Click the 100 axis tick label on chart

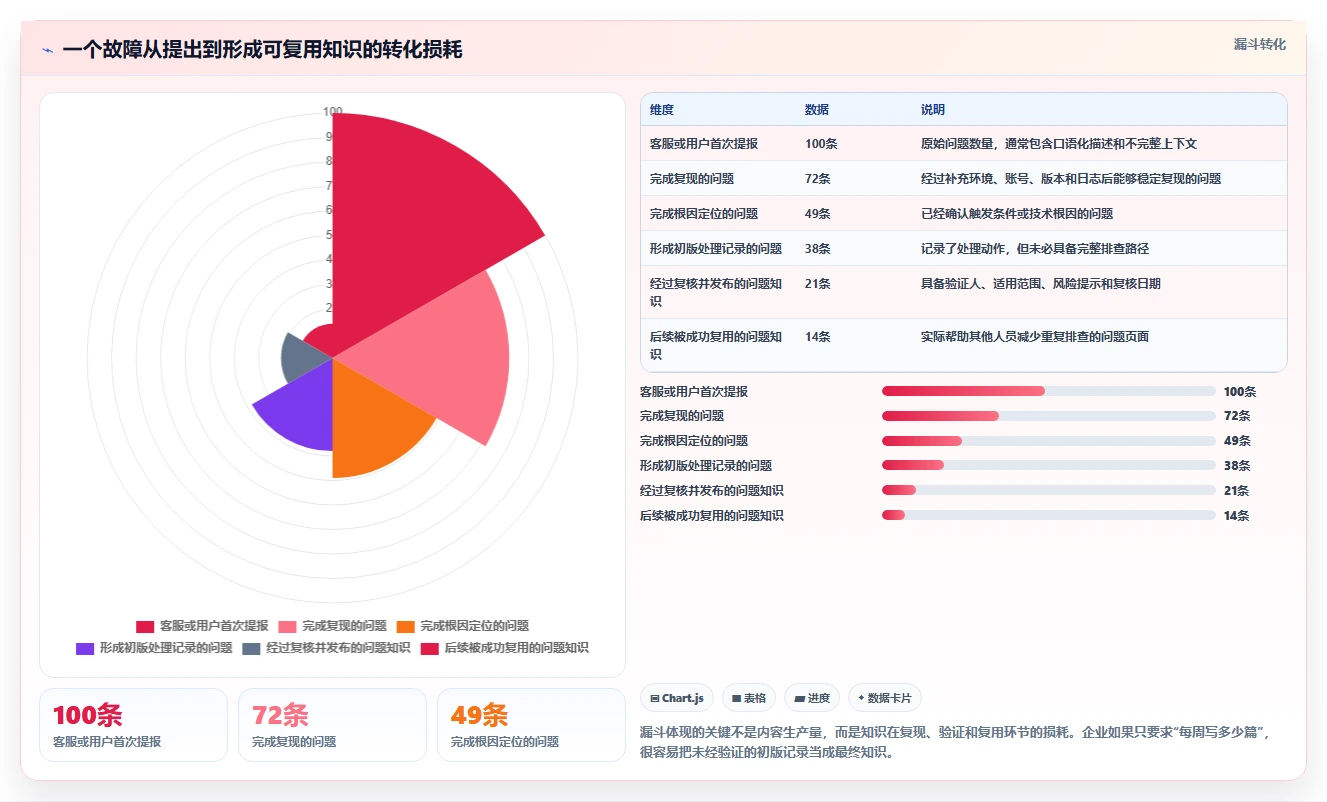tap(333, 112)
